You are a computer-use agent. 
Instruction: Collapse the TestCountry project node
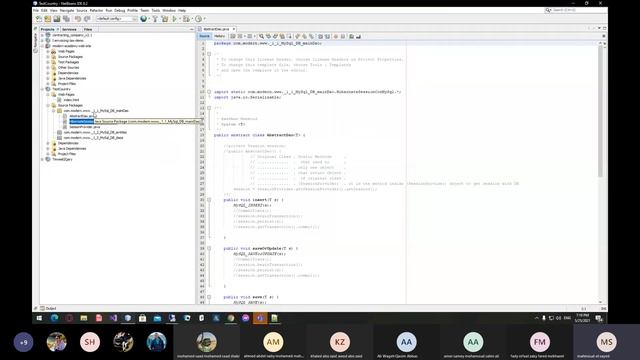42,89
